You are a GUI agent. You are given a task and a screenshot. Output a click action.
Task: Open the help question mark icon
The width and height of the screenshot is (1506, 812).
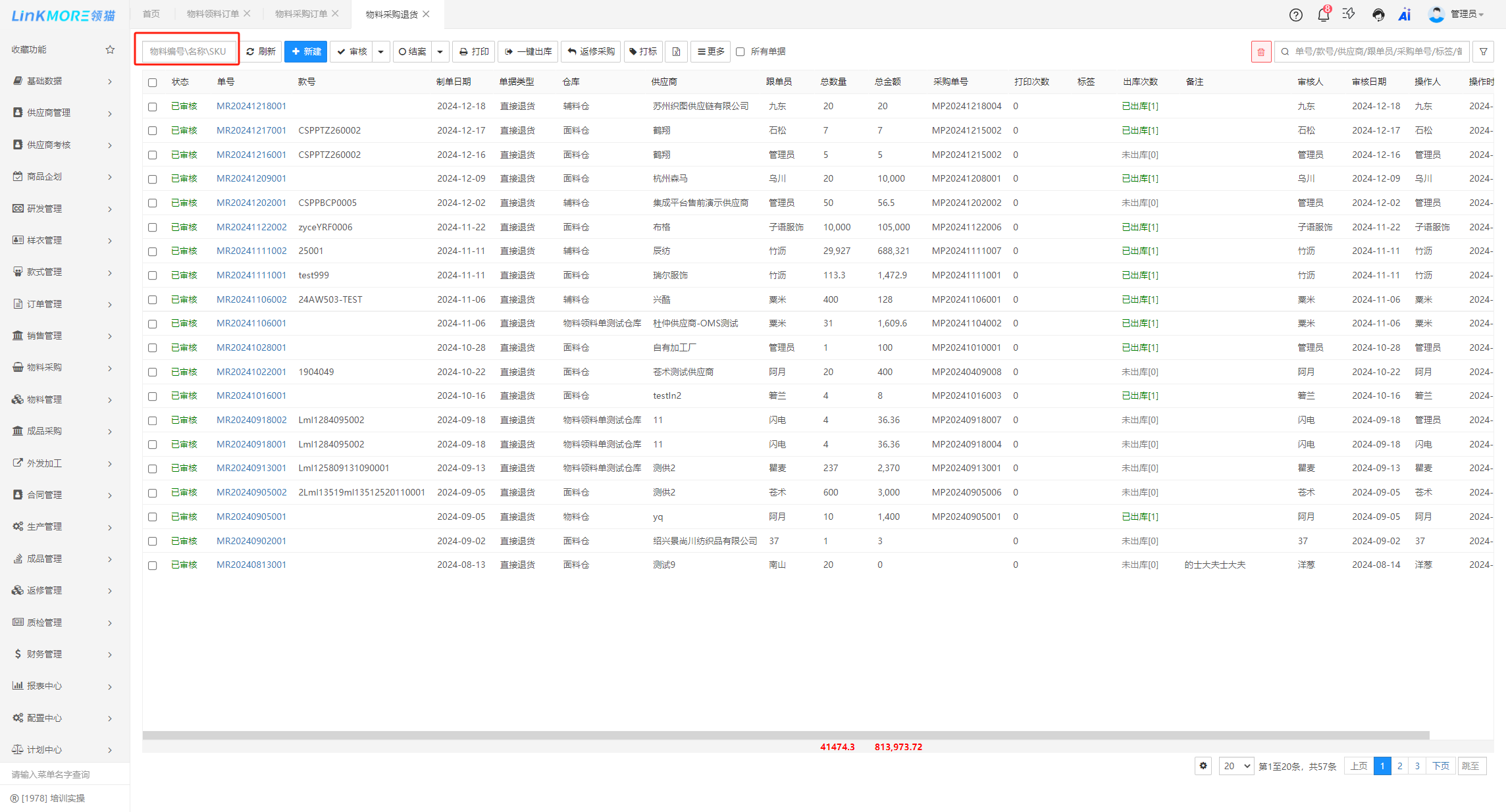[x=1295, y=14]
